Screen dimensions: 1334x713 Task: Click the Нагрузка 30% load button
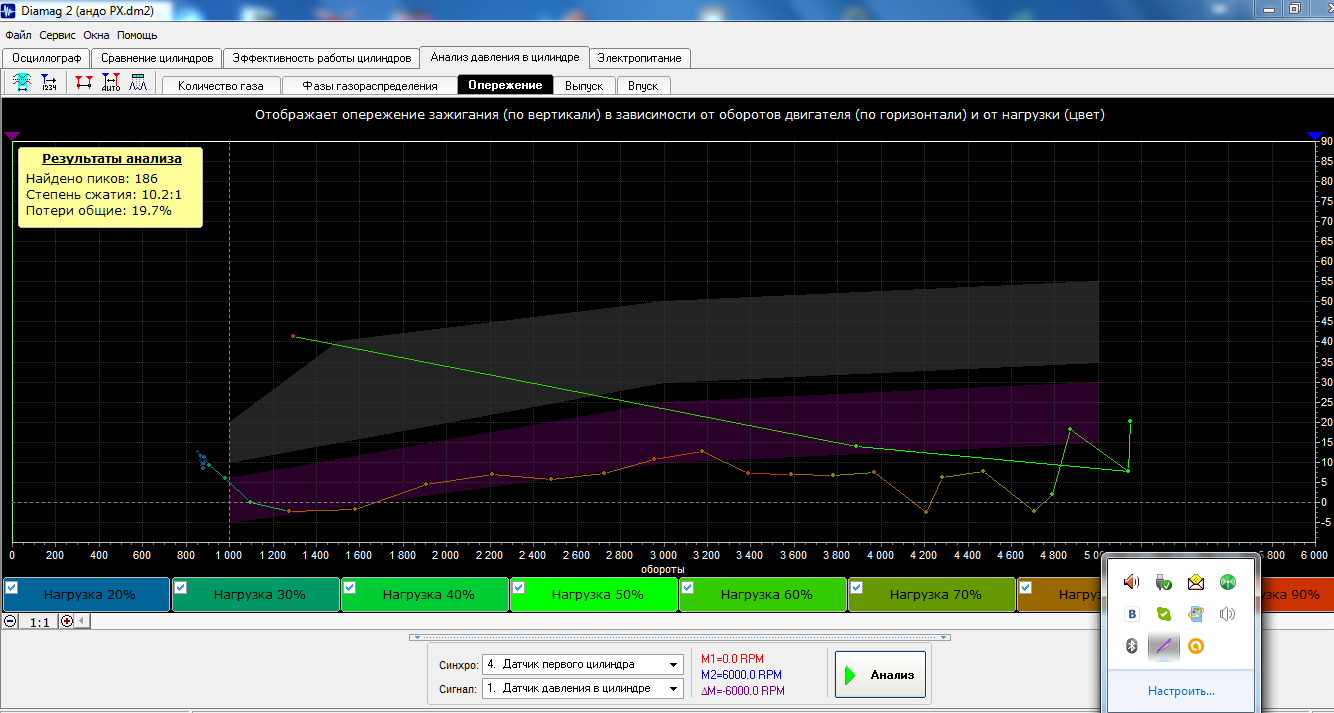click(255, 594)
